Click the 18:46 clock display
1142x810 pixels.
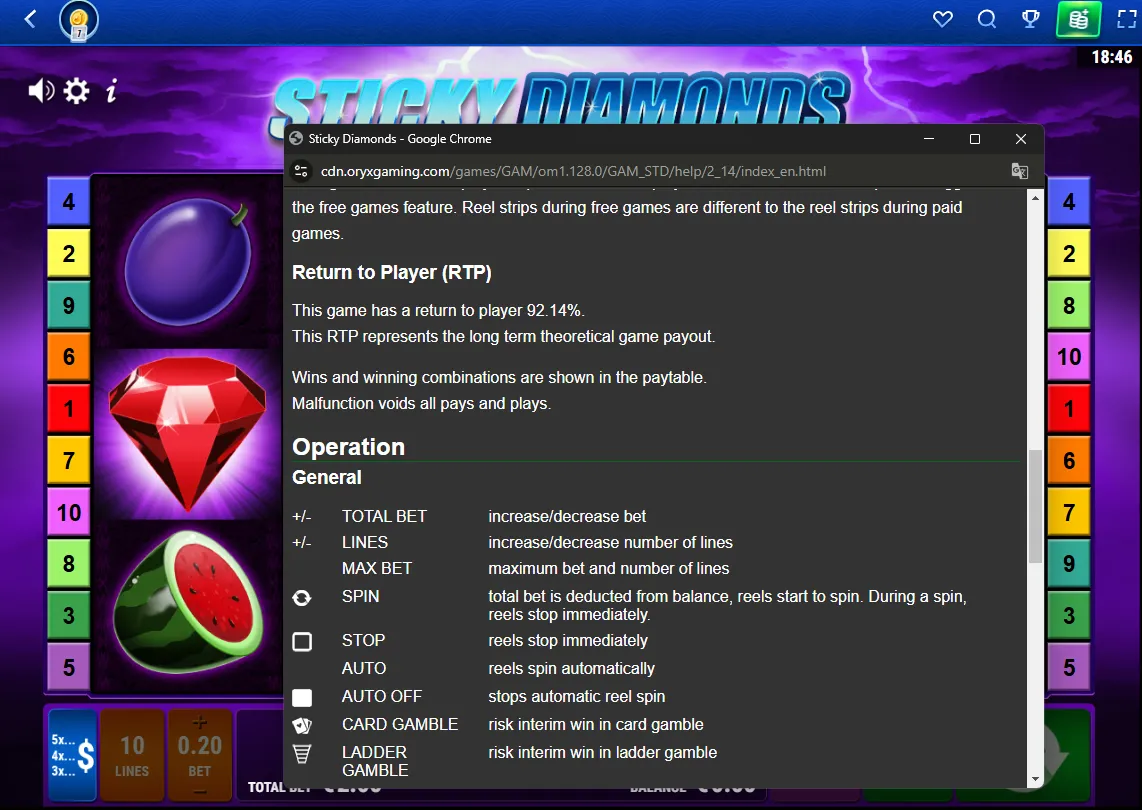(x=1112, y=57)
